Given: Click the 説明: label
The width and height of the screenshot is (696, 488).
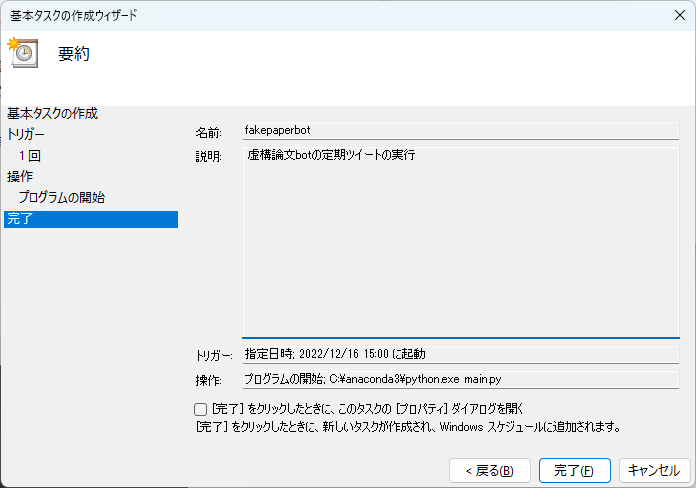Looking at the screenshot, I should point(209,156).
